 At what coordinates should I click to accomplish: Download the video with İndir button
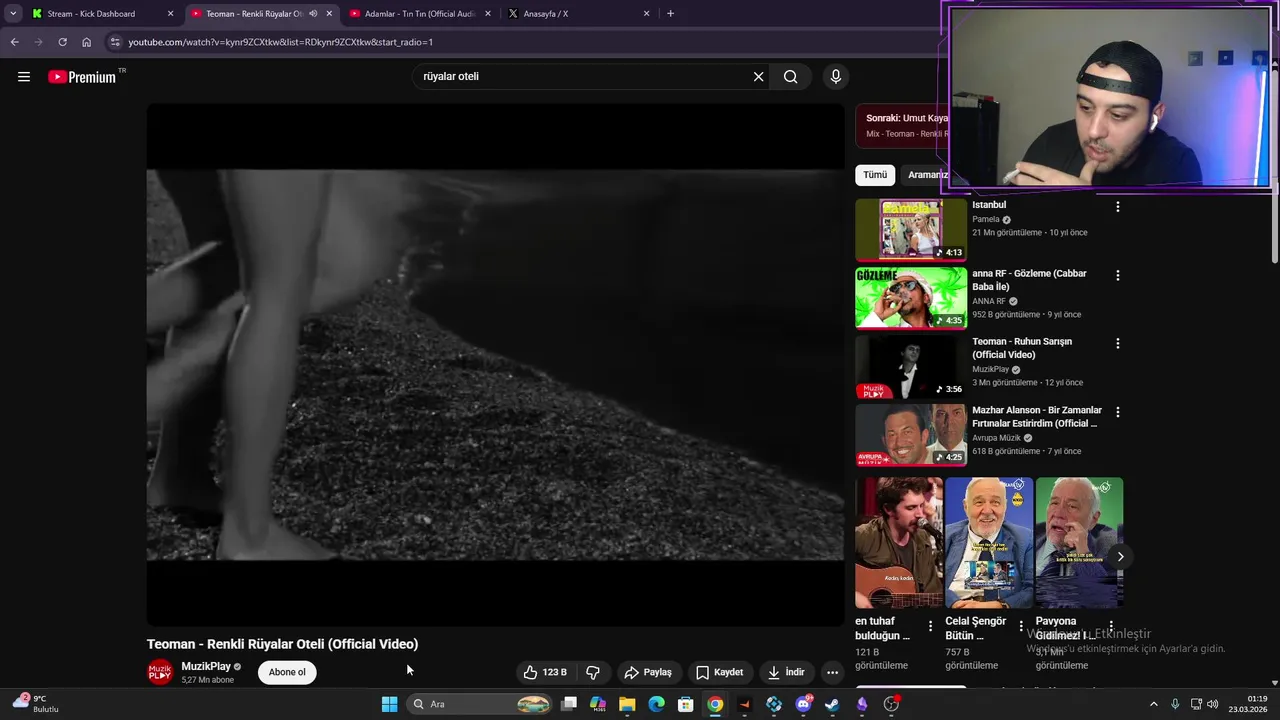[786, 672]
